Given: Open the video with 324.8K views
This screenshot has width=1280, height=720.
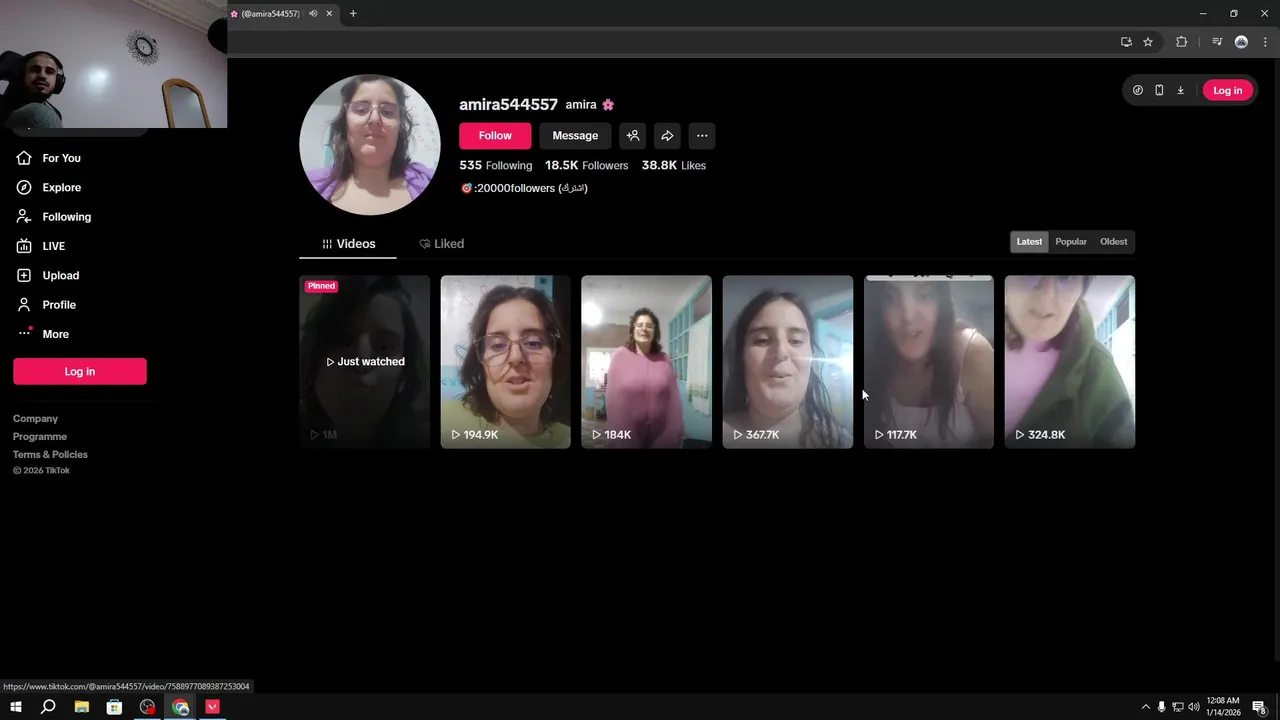Looking at the screenshot, I should pyautogui.click(x=1070, y=362).
